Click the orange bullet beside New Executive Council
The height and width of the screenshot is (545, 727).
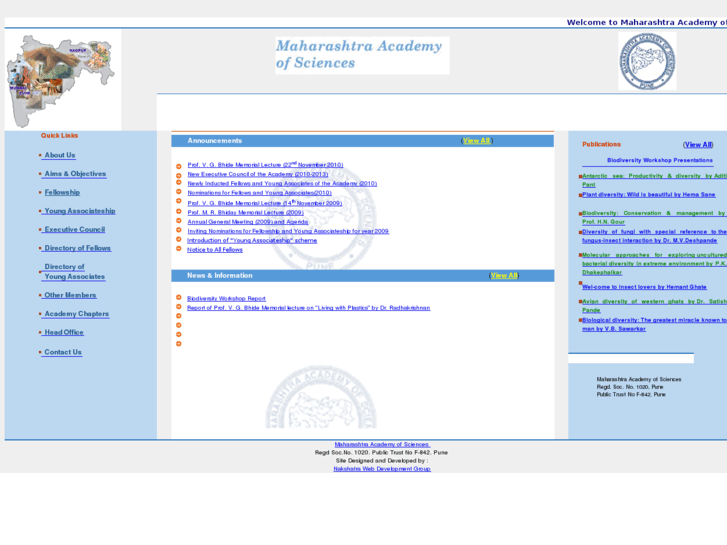(x=179, y=176)
